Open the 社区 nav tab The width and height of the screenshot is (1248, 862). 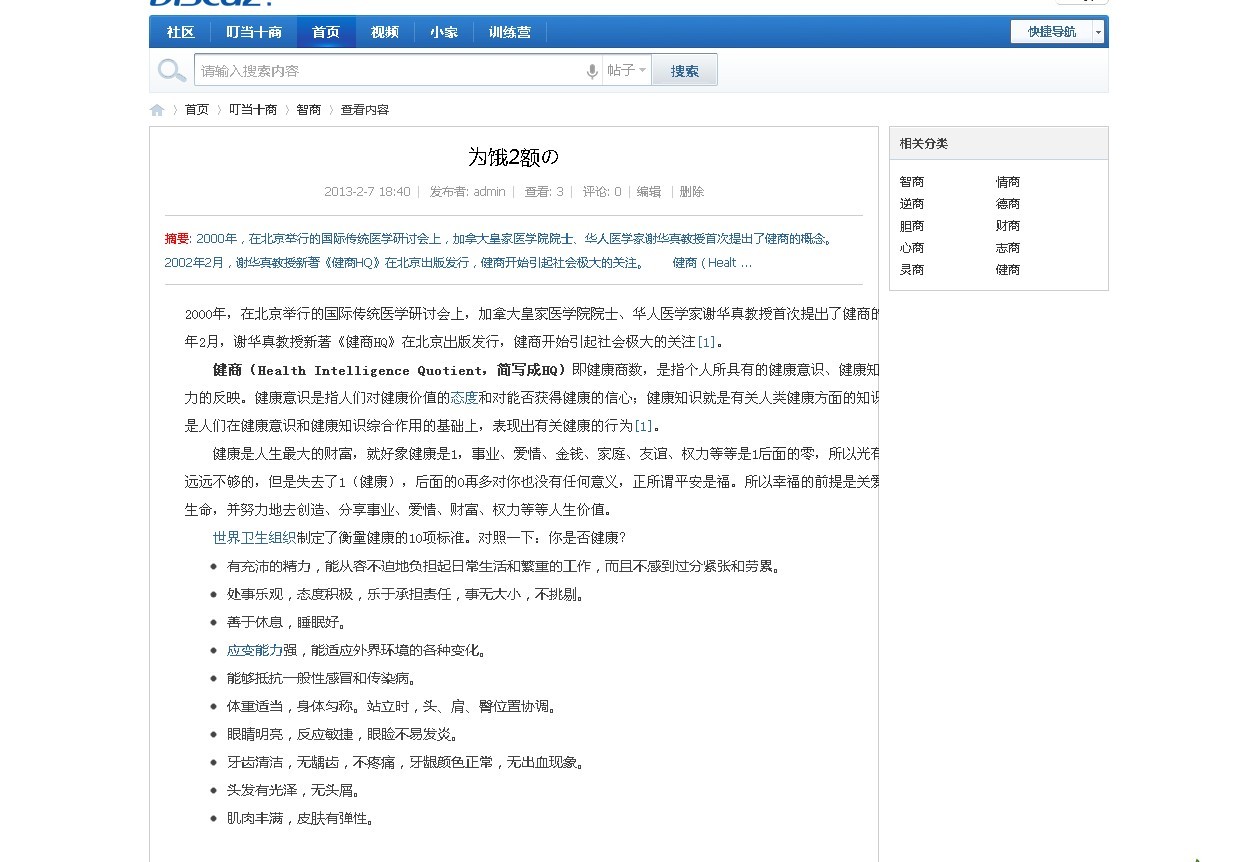tap(180, 32)
